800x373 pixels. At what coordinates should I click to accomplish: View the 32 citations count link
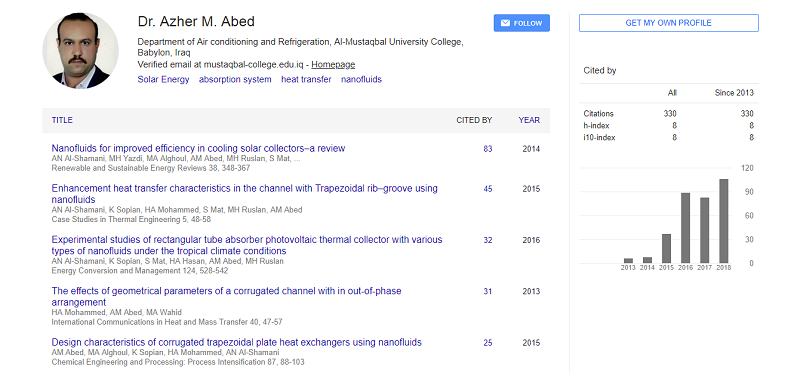(488, 240)
